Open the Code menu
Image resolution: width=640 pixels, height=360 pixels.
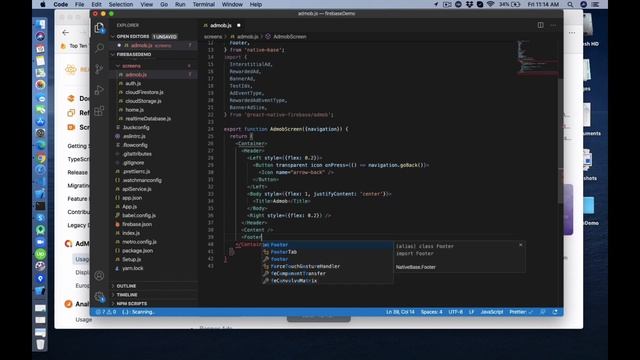point(60,4)
